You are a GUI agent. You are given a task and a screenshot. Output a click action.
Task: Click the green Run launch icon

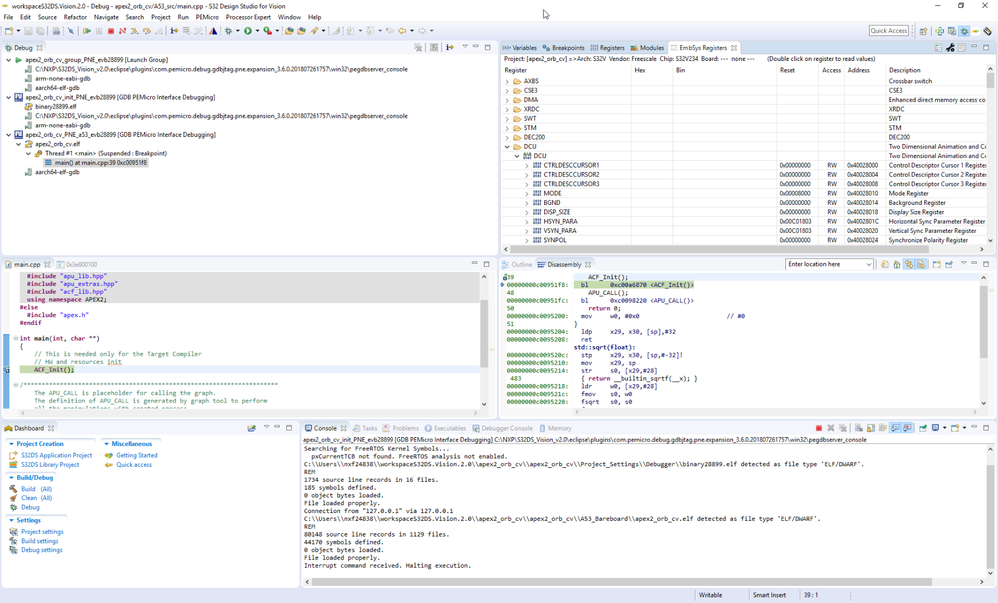coord(248,31)
